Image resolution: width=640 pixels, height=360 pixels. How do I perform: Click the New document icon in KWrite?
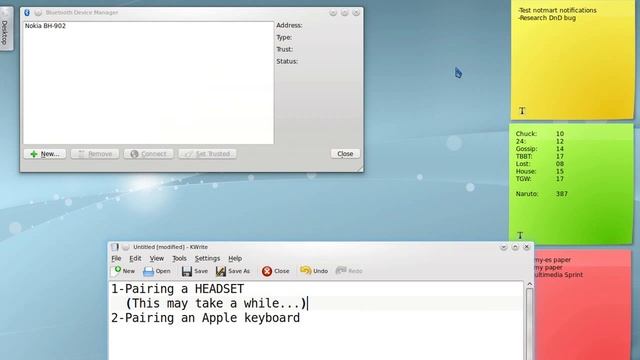point(123,271)
